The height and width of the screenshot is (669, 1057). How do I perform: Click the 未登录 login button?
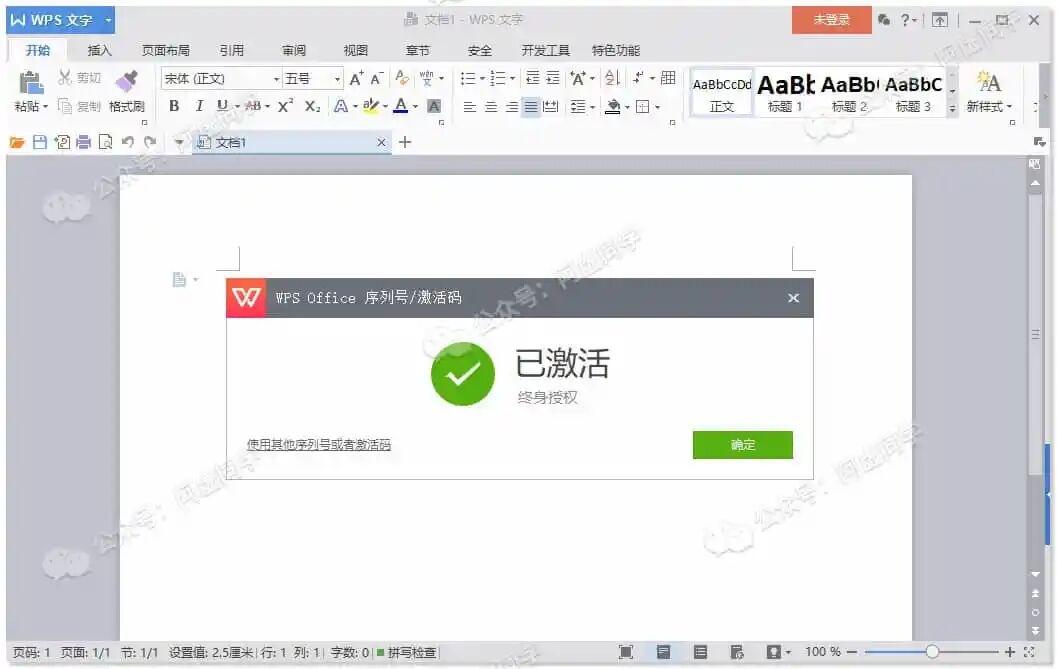pos(831,20)
